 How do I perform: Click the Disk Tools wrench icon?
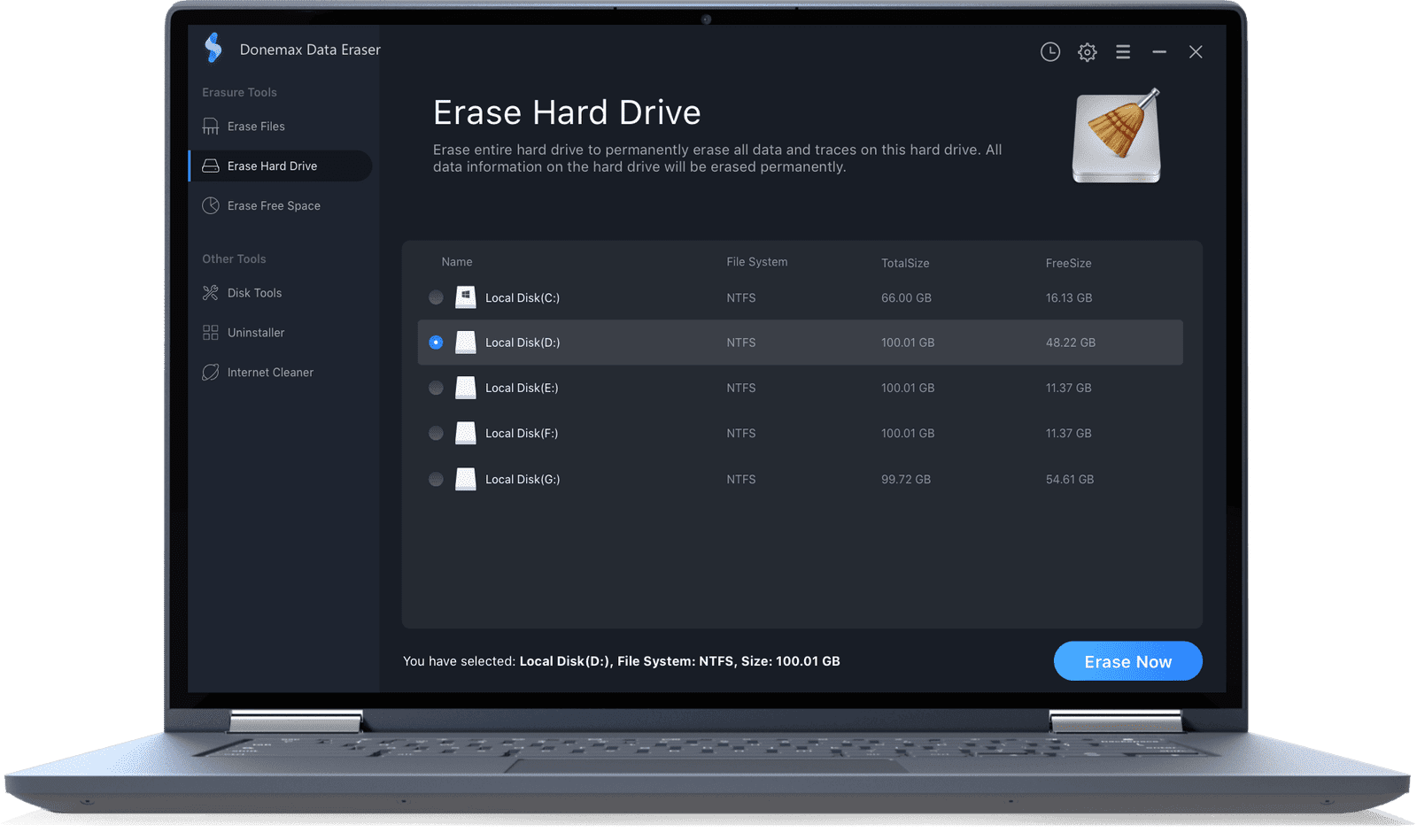point(210,292)
